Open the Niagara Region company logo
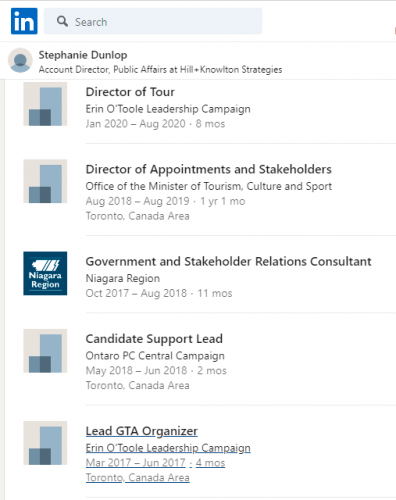 coord(45,273)
